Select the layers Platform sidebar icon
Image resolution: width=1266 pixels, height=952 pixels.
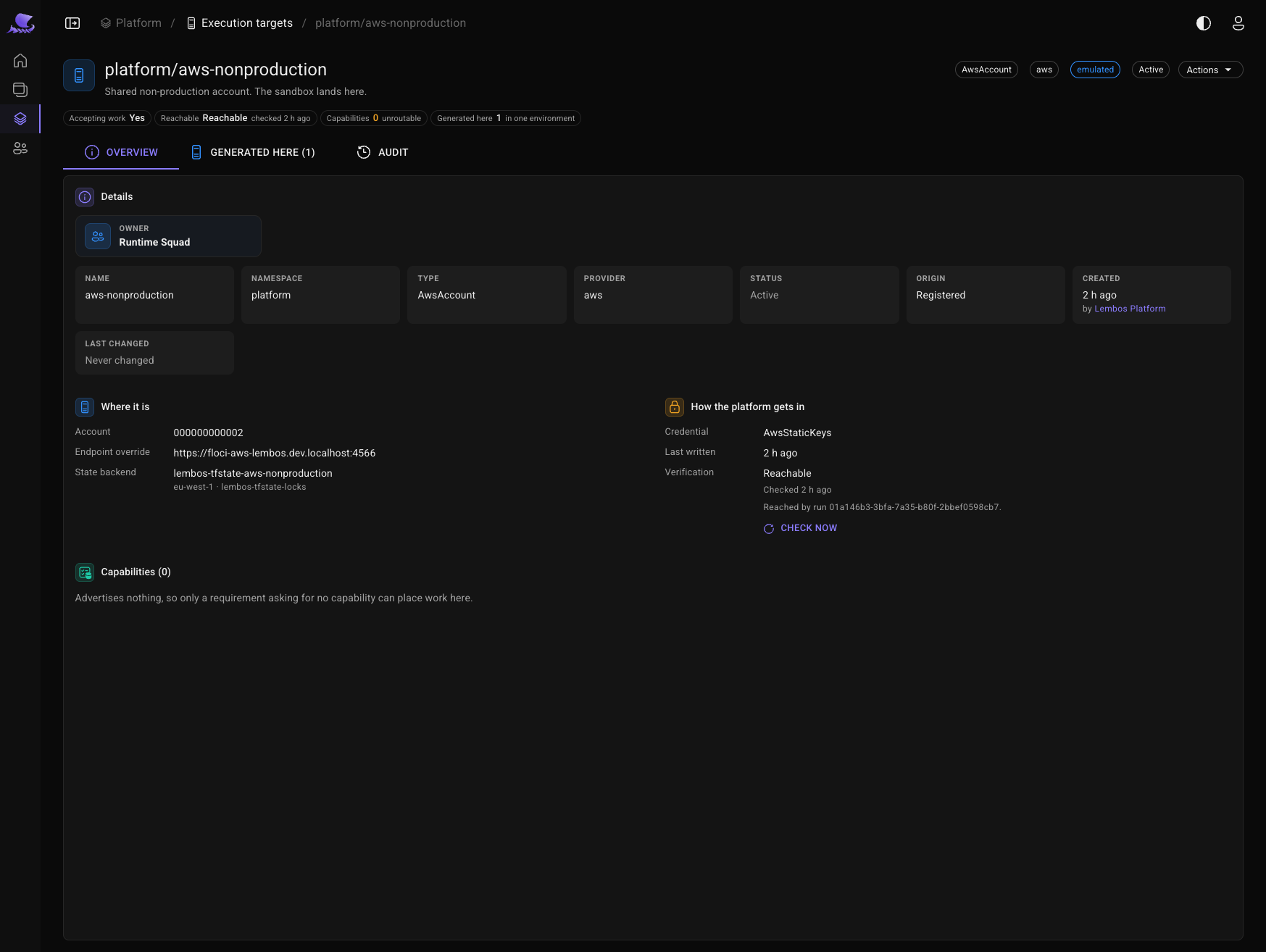20,119
